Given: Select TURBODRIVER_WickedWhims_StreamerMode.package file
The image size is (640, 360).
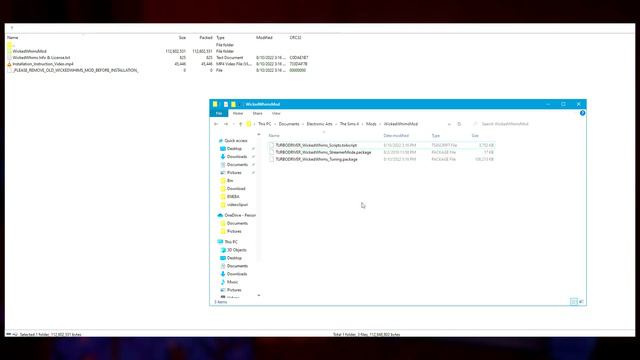Looking at the screenshot, I should coord(323,152).
